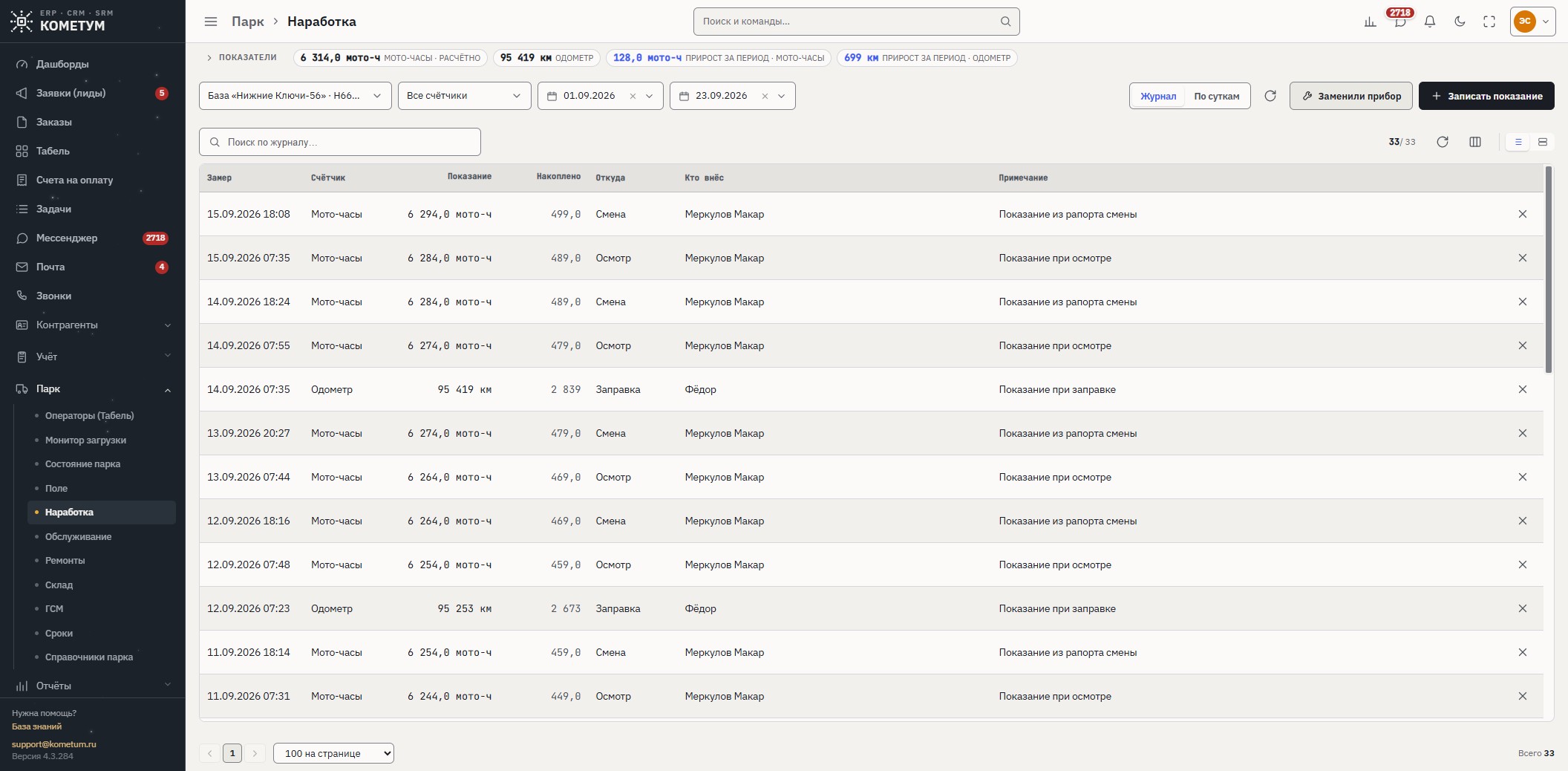Image resolution: width=1568 pixels, height=771 pixels.
Task: Collapse the Парк menu
Action: point(93,388)
